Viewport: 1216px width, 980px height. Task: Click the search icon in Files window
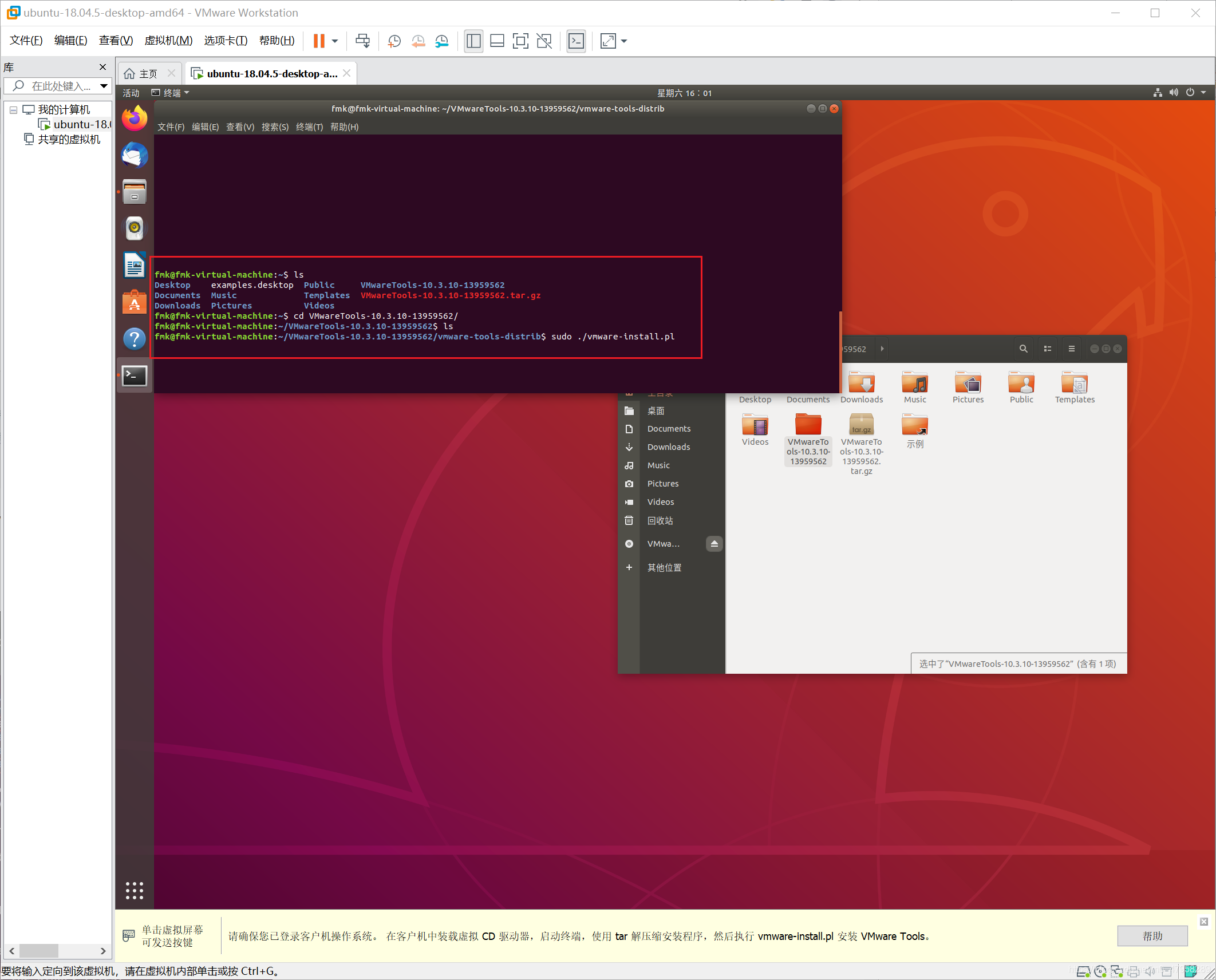[x=1024, y=349]
